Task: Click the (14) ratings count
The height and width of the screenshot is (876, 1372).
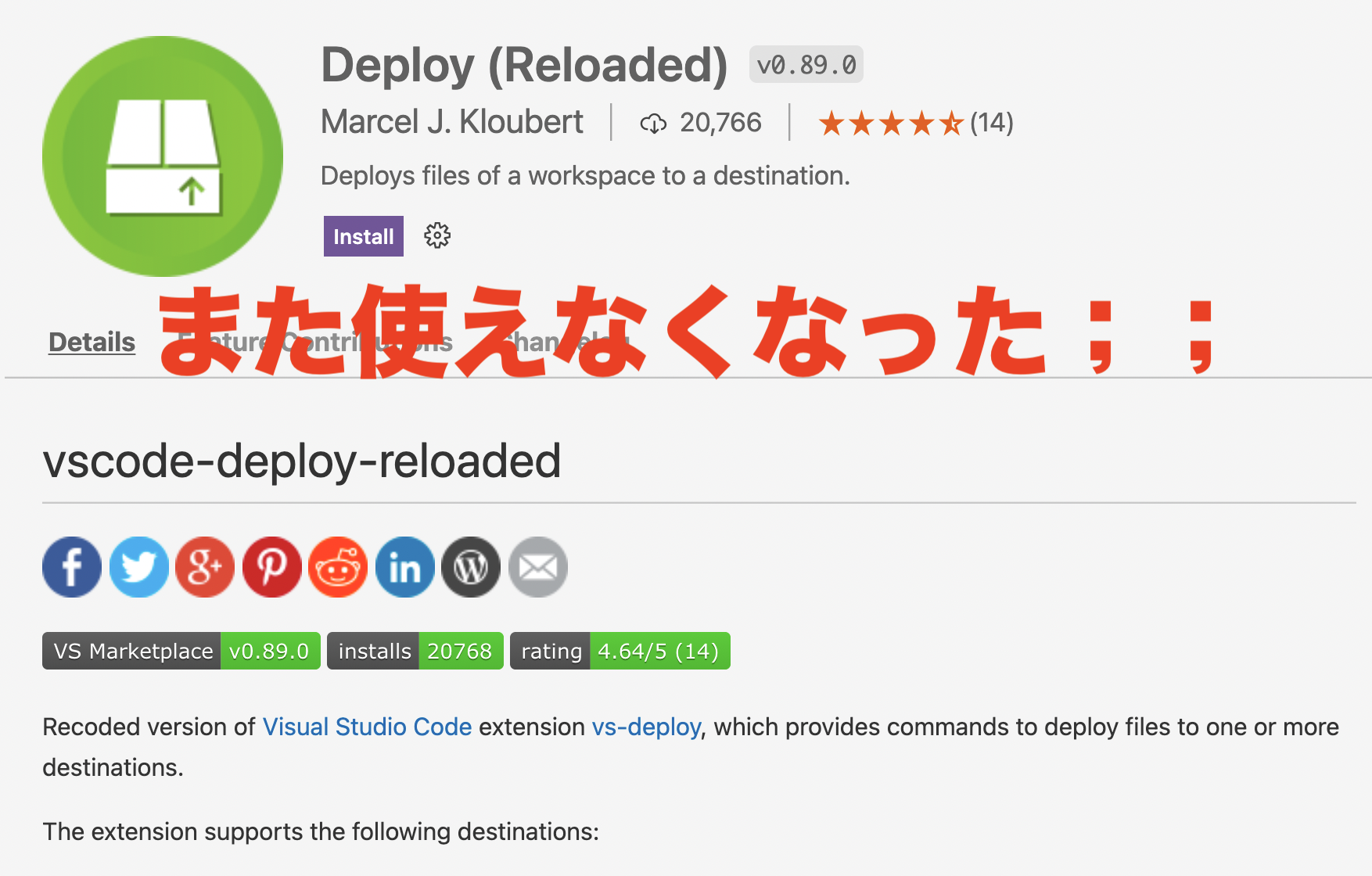Action: coord(992,123)
